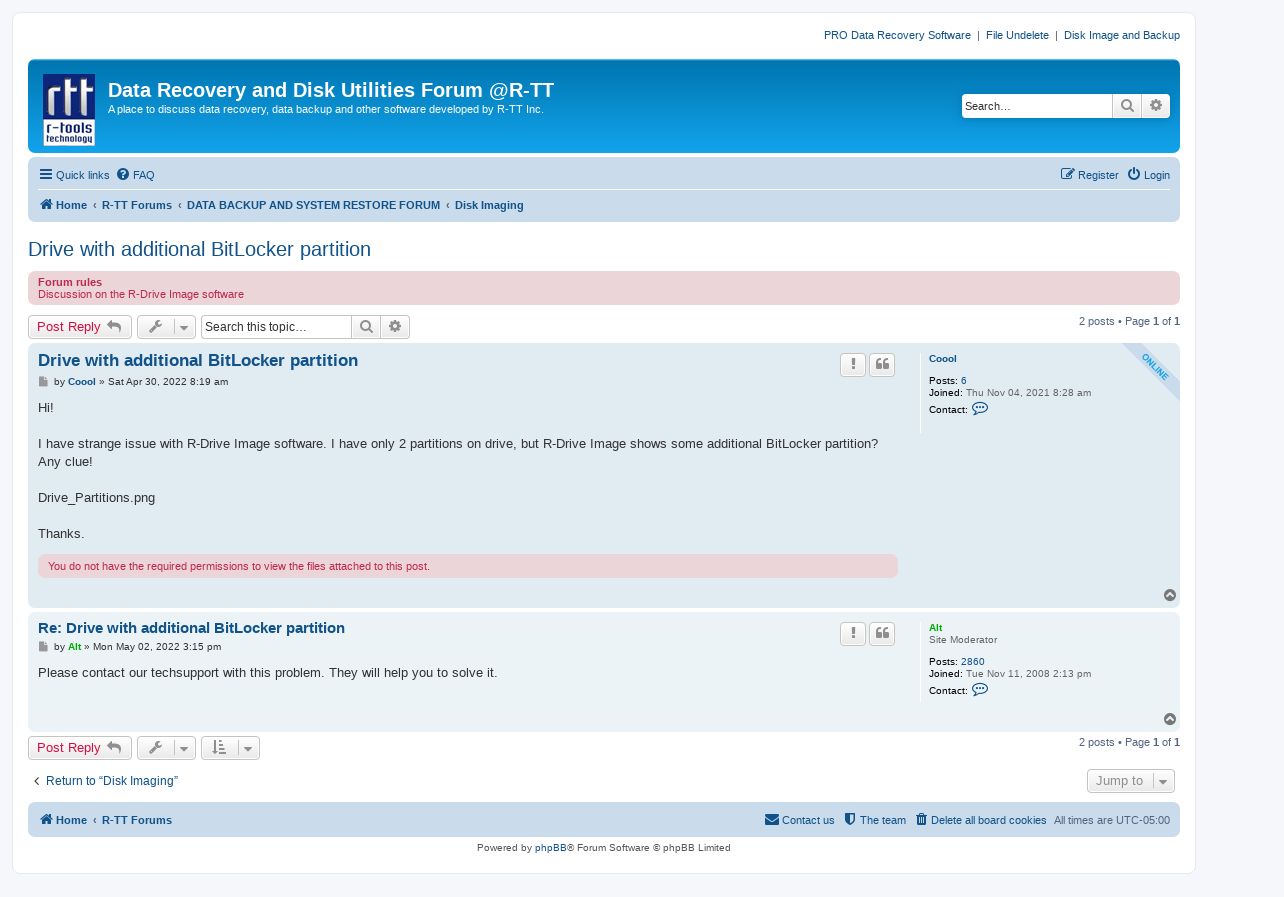Report Coool's post with exclamation icon
This screenshot has height=897, width=1284.
tap(853, 365)
